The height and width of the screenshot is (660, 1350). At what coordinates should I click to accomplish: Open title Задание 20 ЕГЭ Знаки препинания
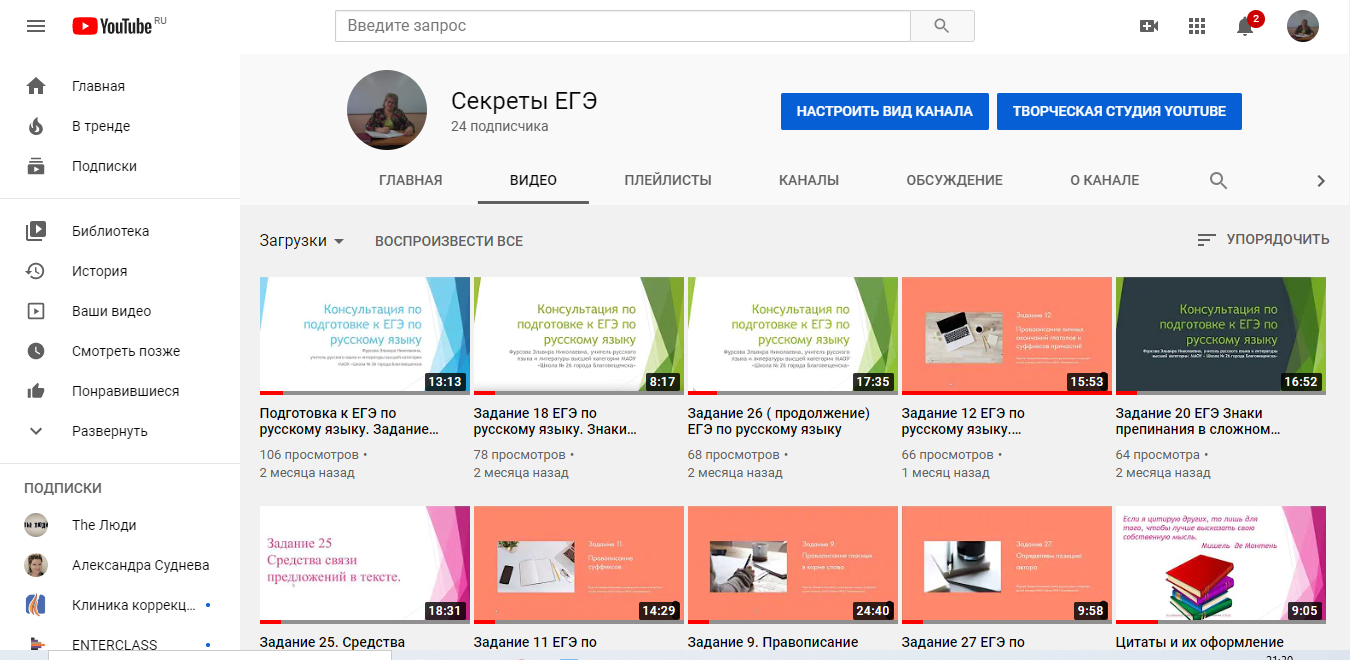click(x=1198, y=421)
